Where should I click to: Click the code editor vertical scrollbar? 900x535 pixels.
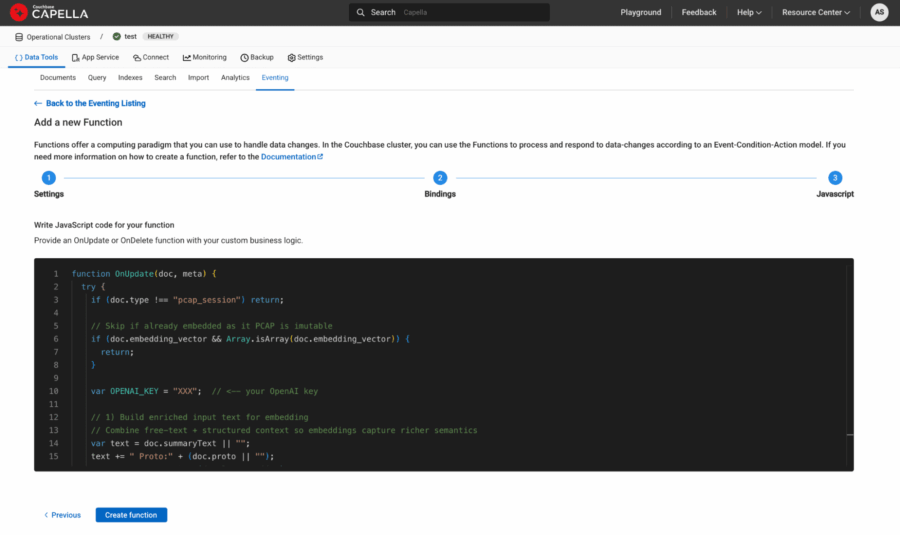(x=849, y=365)
